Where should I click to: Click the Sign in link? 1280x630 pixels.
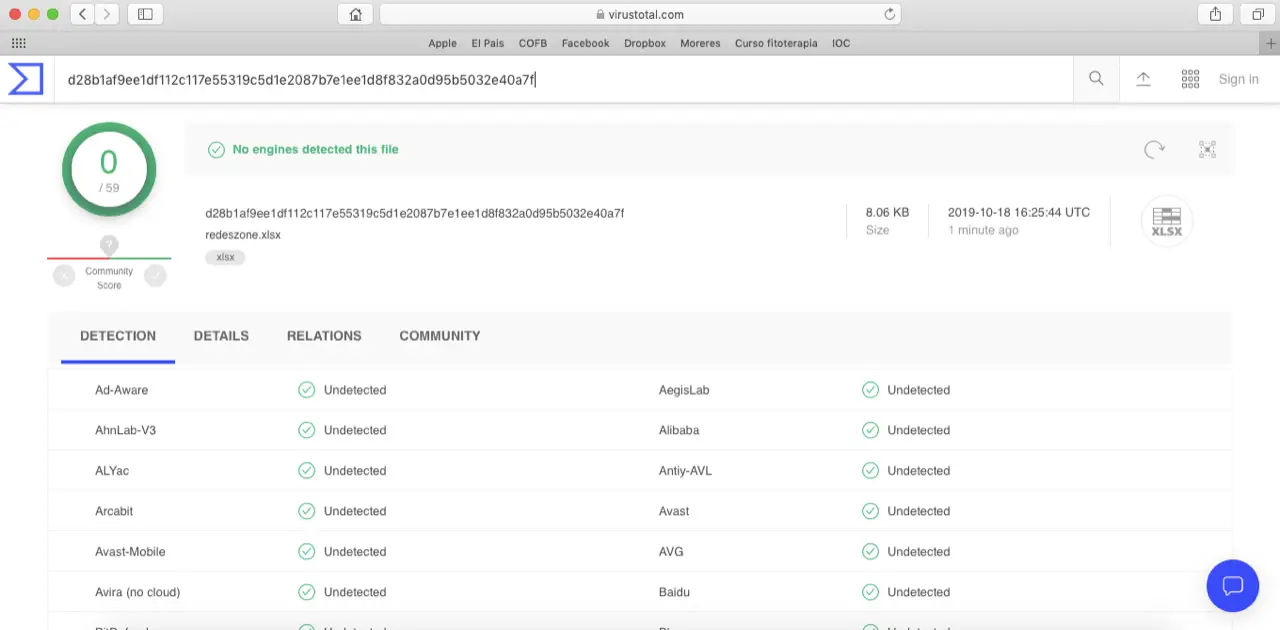(1238, 79)
